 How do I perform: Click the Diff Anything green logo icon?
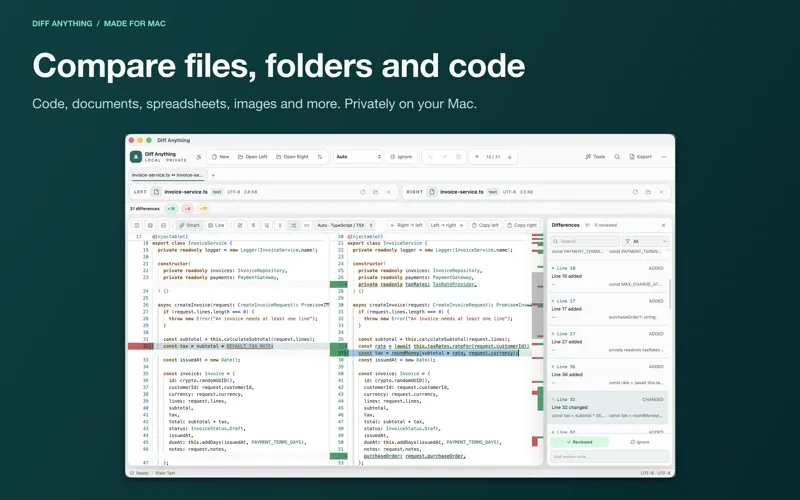[136, 157]
